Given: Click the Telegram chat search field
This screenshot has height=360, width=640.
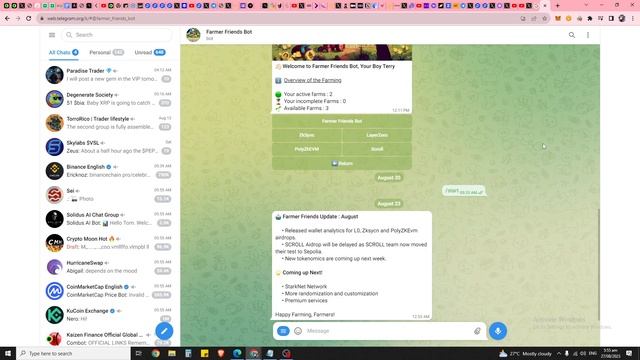Looking at the screenshot, I should tap(117, 35).
